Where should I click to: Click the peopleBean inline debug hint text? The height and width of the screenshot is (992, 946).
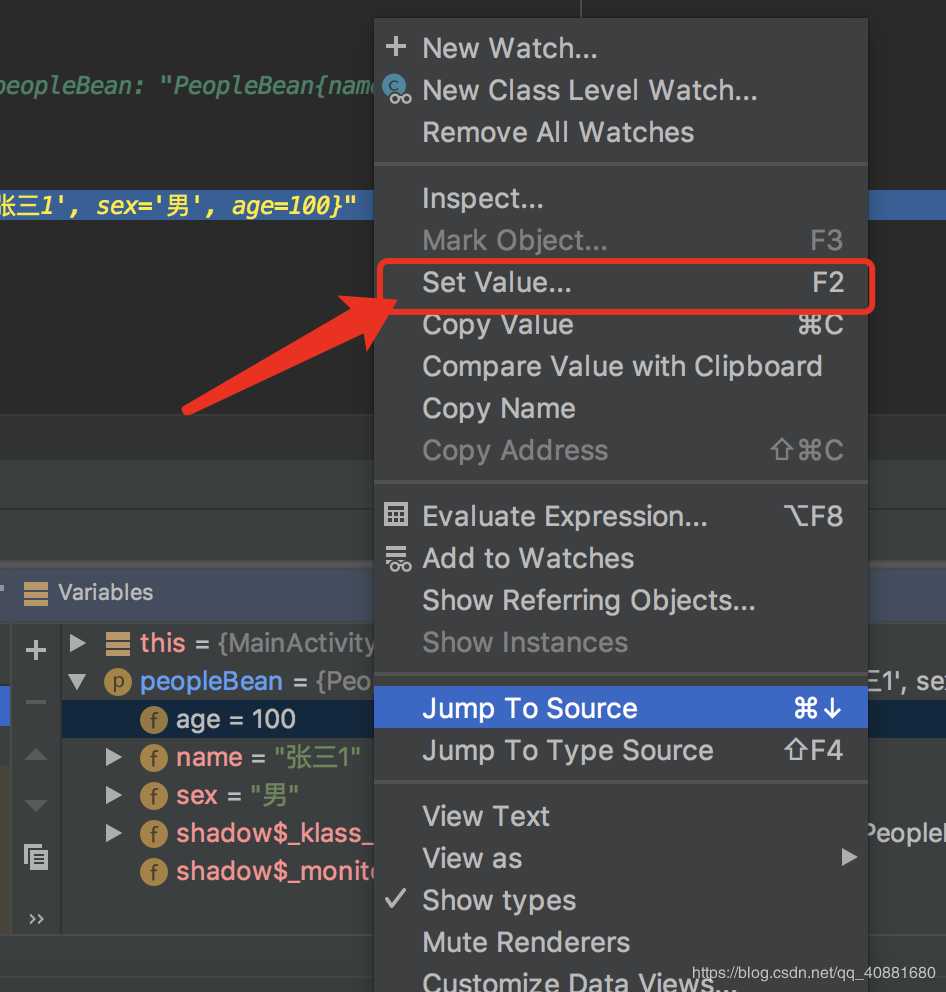pos(187,85)
